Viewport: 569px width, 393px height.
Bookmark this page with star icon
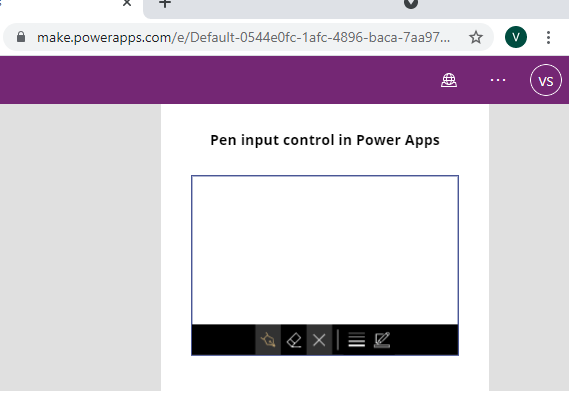coord(476,37)
